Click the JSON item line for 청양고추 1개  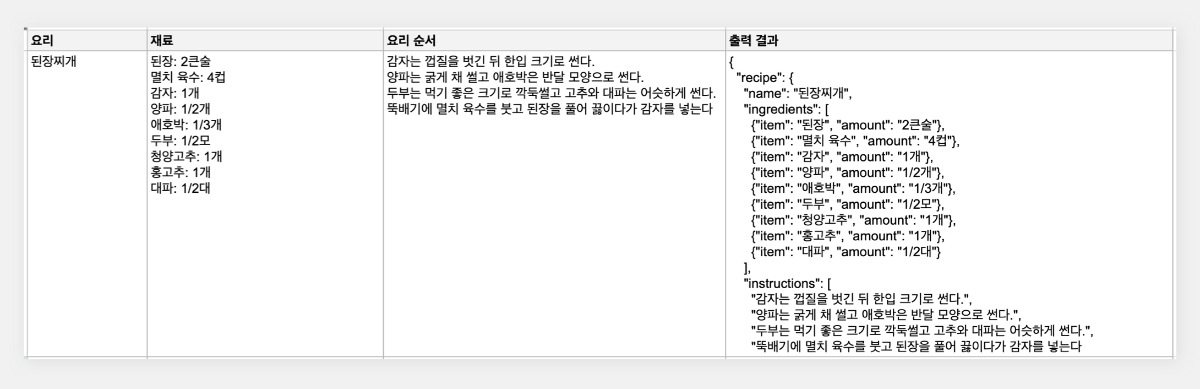click(853, 220)
